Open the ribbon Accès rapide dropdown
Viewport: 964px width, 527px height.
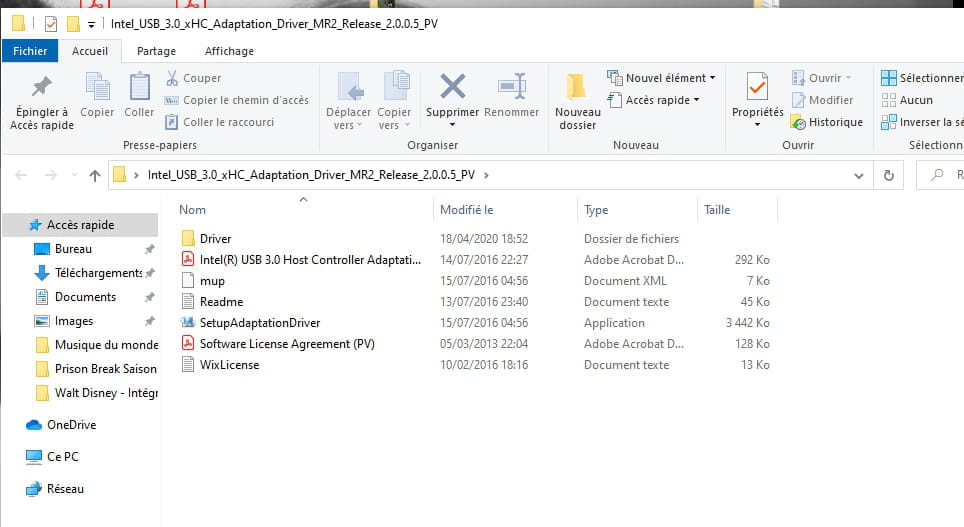pos(654,100)
